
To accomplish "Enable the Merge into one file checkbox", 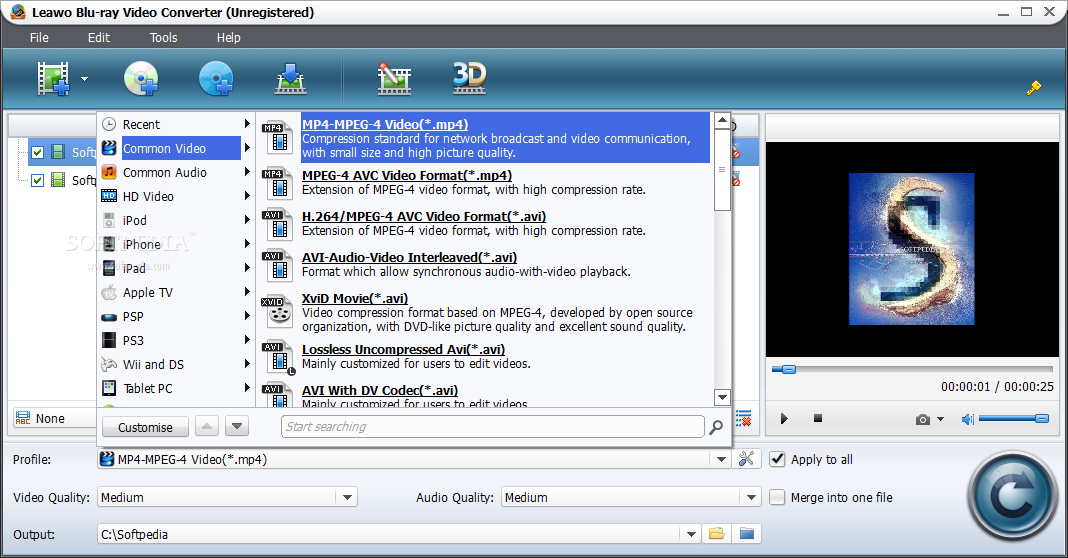I will pyautogui.click(x=776, y=497).
